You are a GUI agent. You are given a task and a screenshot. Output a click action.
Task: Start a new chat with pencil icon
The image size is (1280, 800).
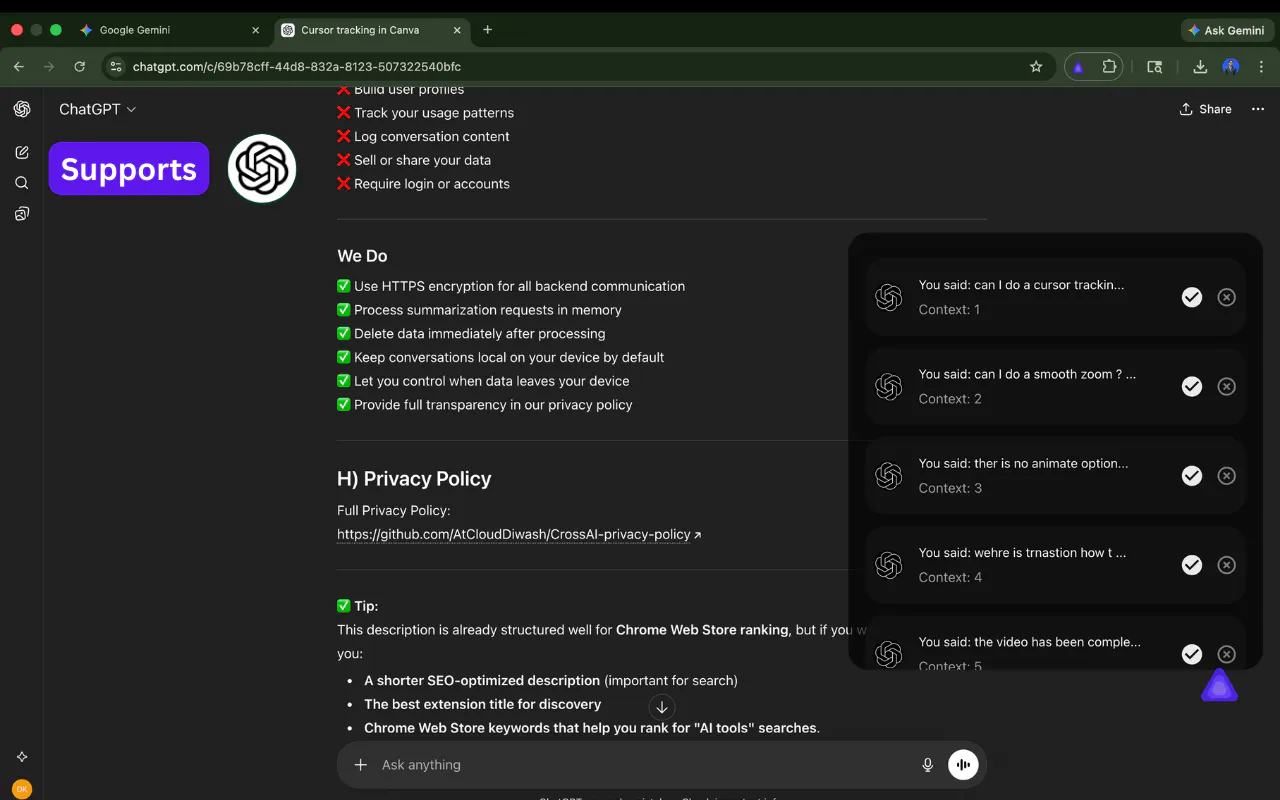22,152
